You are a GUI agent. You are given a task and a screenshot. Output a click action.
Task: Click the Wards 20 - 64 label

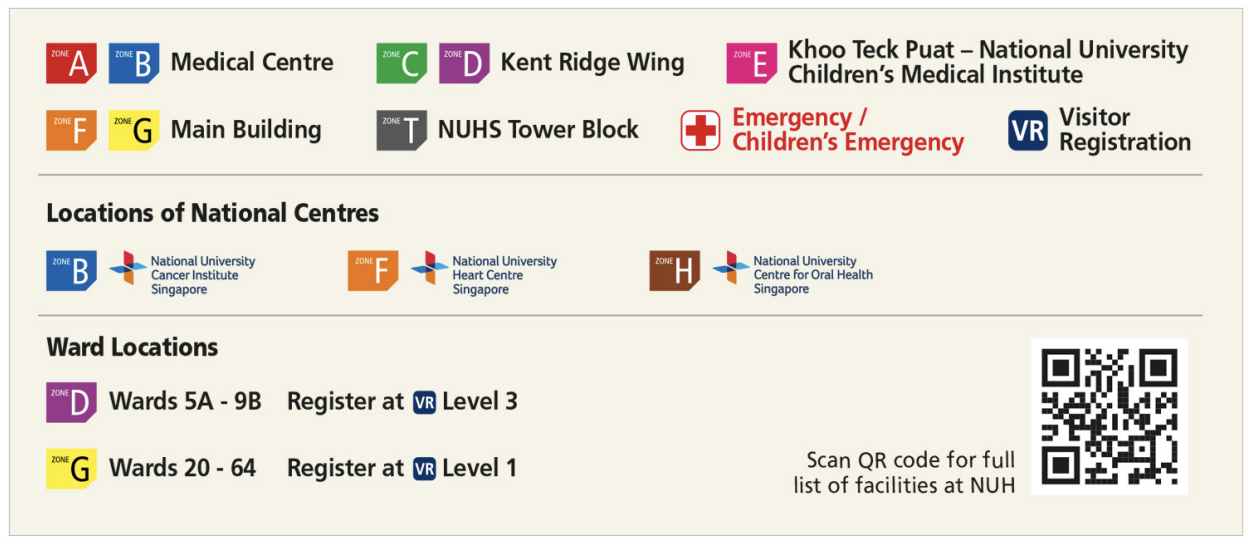[182, 467]
